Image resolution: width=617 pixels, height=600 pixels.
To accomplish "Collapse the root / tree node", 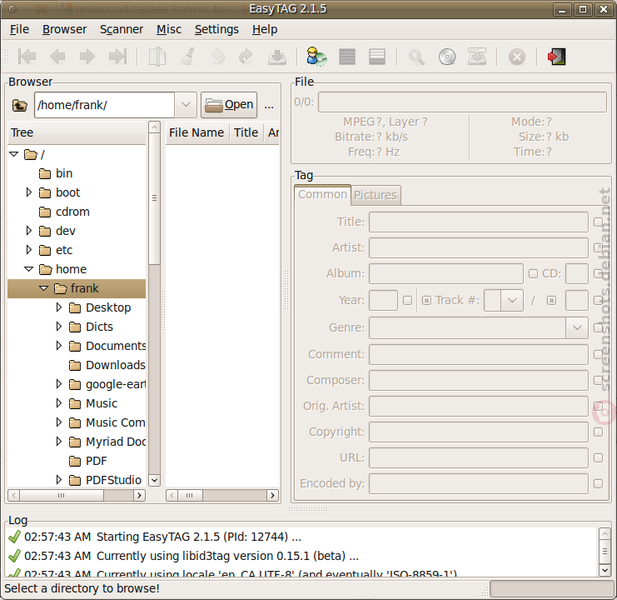I will (x=14, y=154).
